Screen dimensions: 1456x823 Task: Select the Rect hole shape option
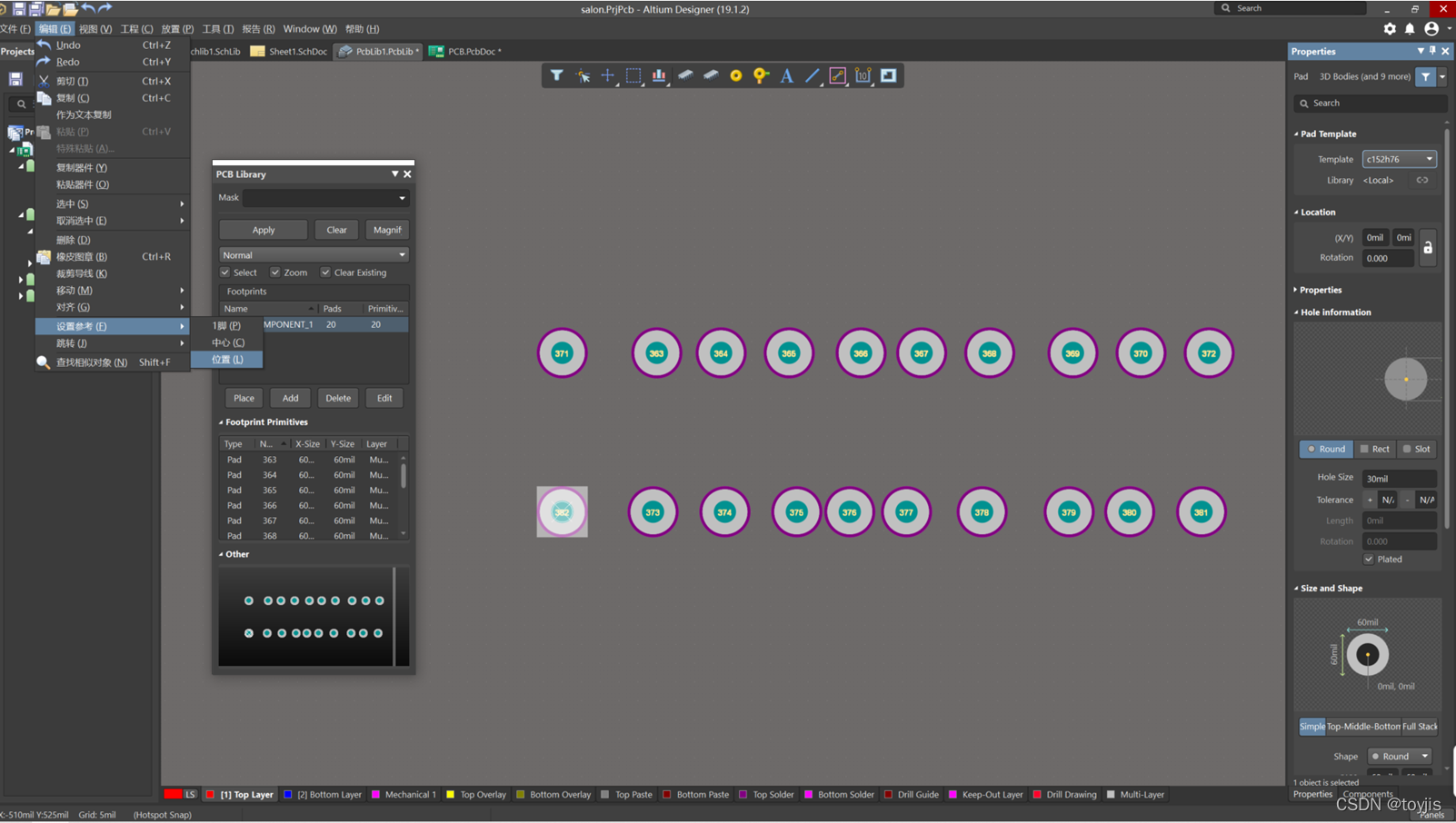(x=1375, y=449)
